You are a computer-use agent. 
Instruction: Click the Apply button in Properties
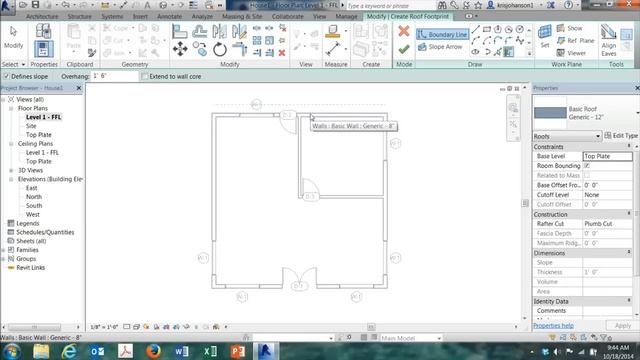pos(622,326)
